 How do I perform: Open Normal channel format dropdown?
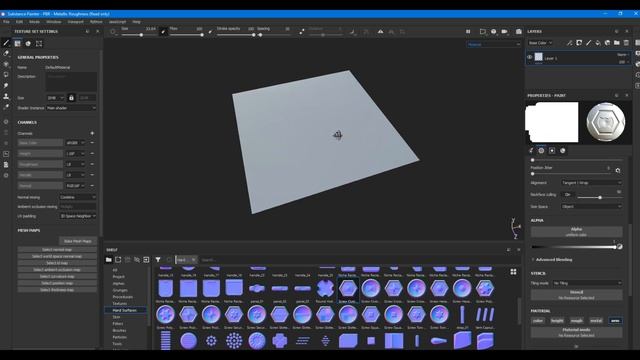tap(75, 185)
